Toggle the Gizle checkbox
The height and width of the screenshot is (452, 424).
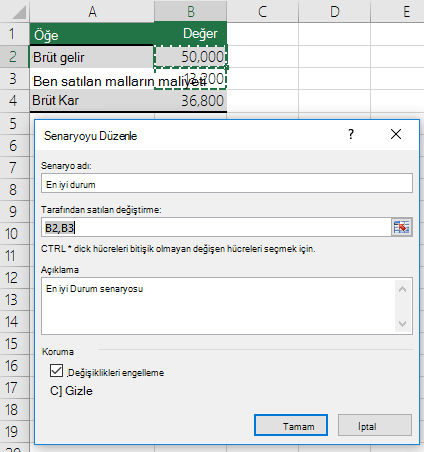tap(55, 391)
